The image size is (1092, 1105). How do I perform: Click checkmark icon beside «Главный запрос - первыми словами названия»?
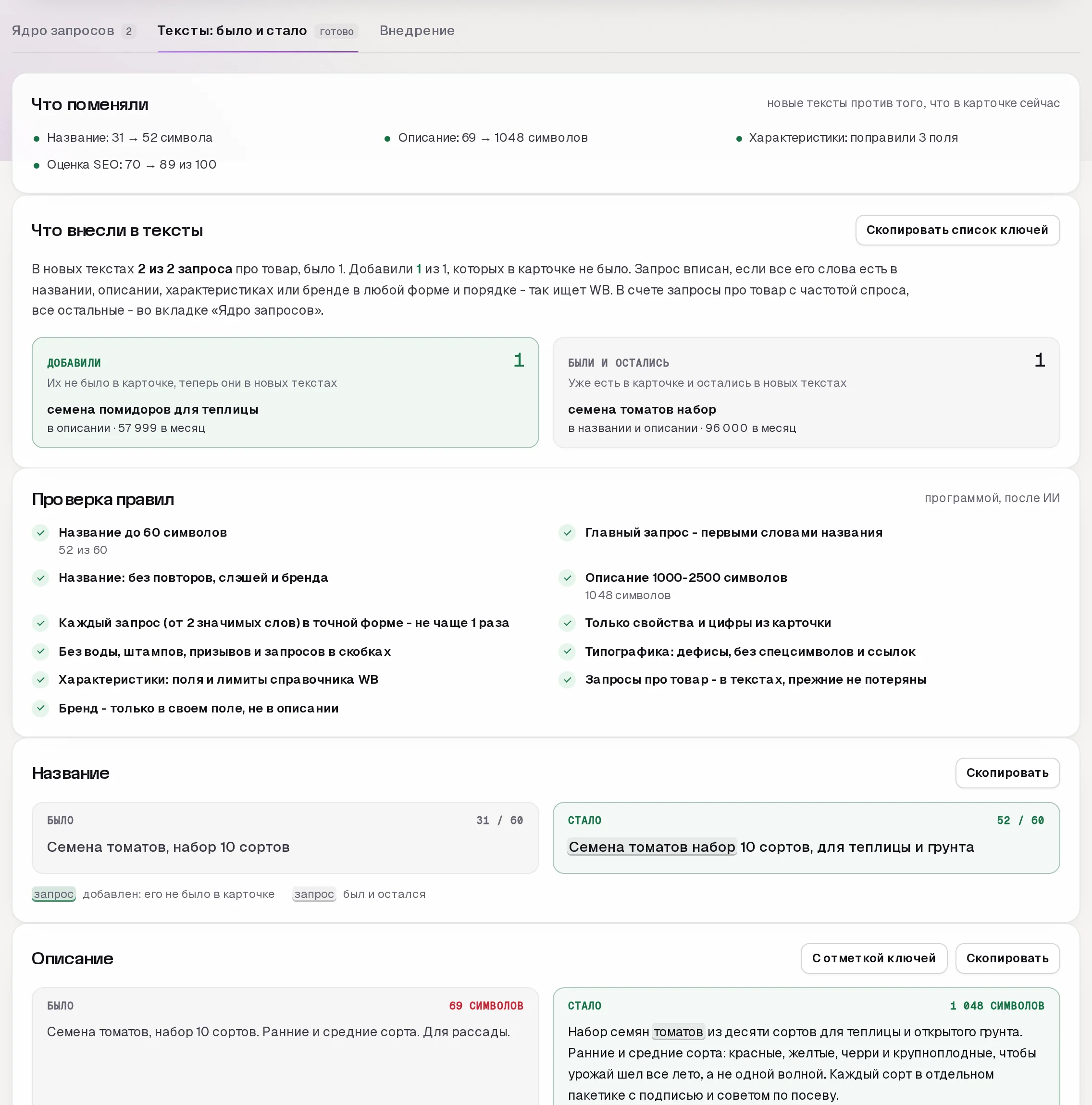pyautogui.click(x=567, y=532)
